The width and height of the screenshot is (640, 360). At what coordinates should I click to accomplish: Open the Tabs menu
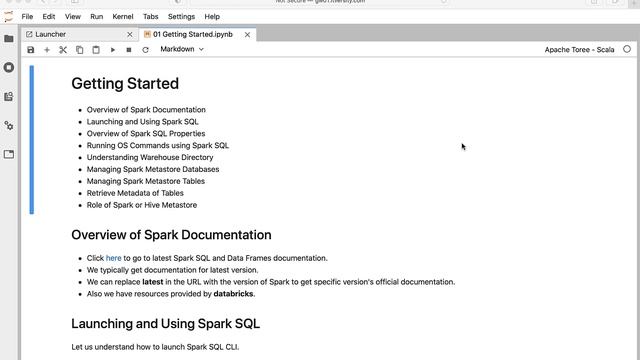[x=151, y=17]
